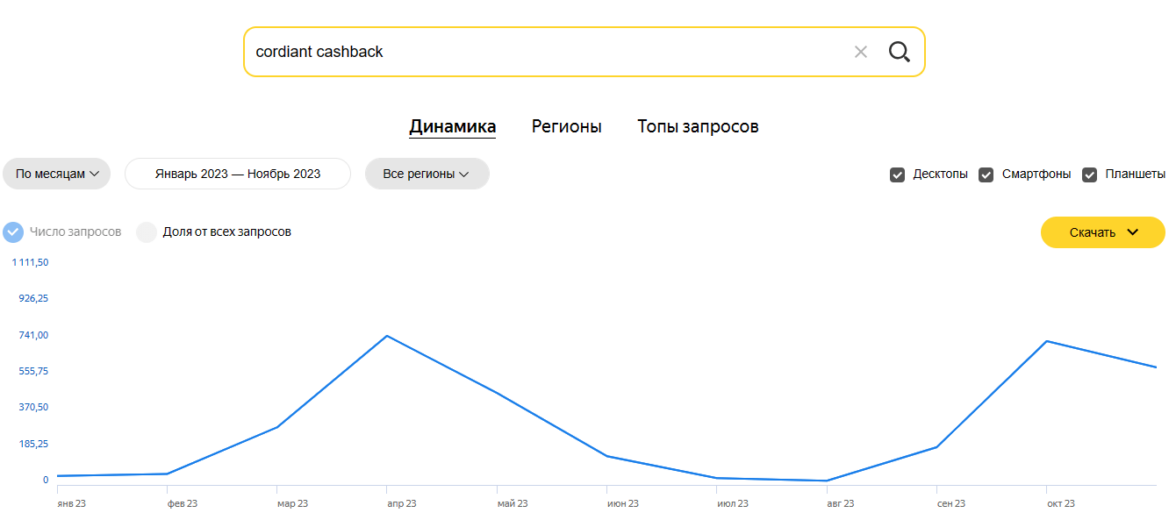This screenshot has width=1176, height=520.
Task: Click the апр 23 peak on the chart
Action: [x=387, y=336]
